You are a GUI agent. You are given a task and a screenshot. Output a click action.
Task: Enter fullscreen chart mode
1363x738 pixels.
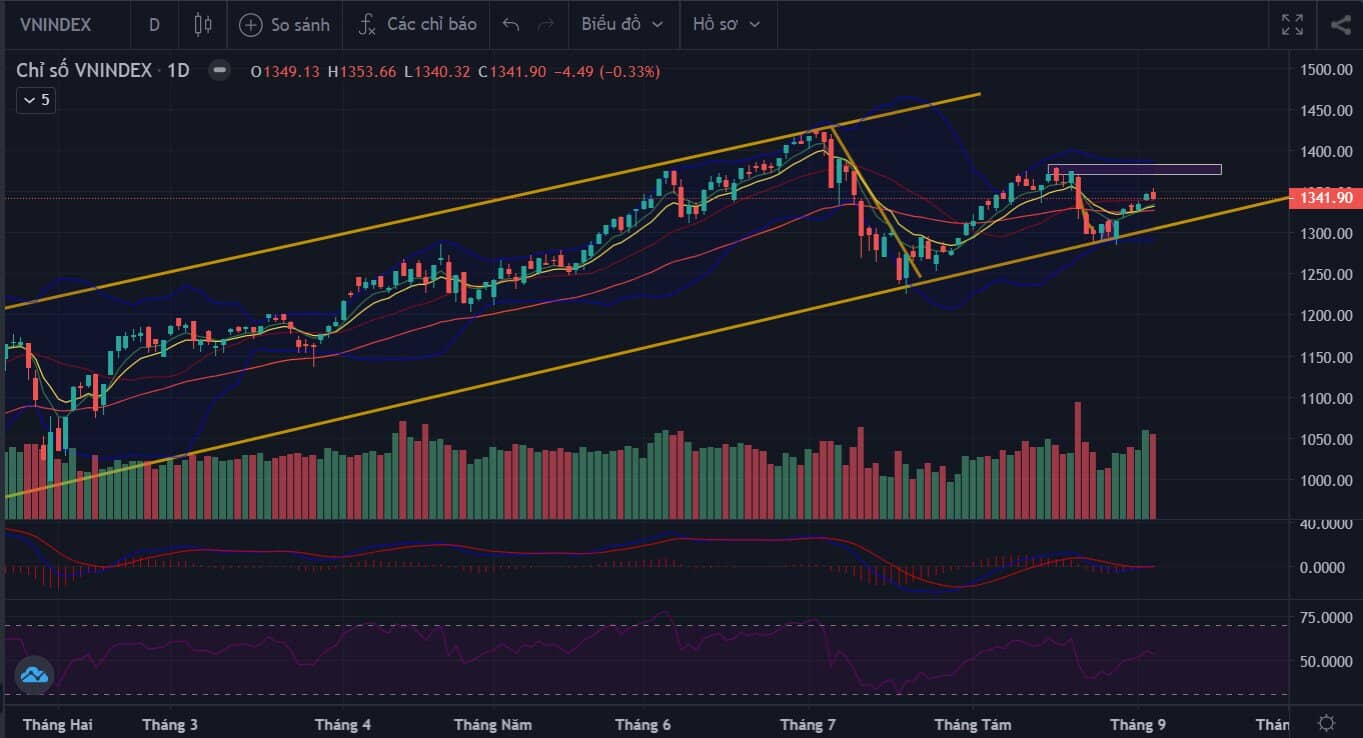pyautogui.click(x=1292, y=24)
